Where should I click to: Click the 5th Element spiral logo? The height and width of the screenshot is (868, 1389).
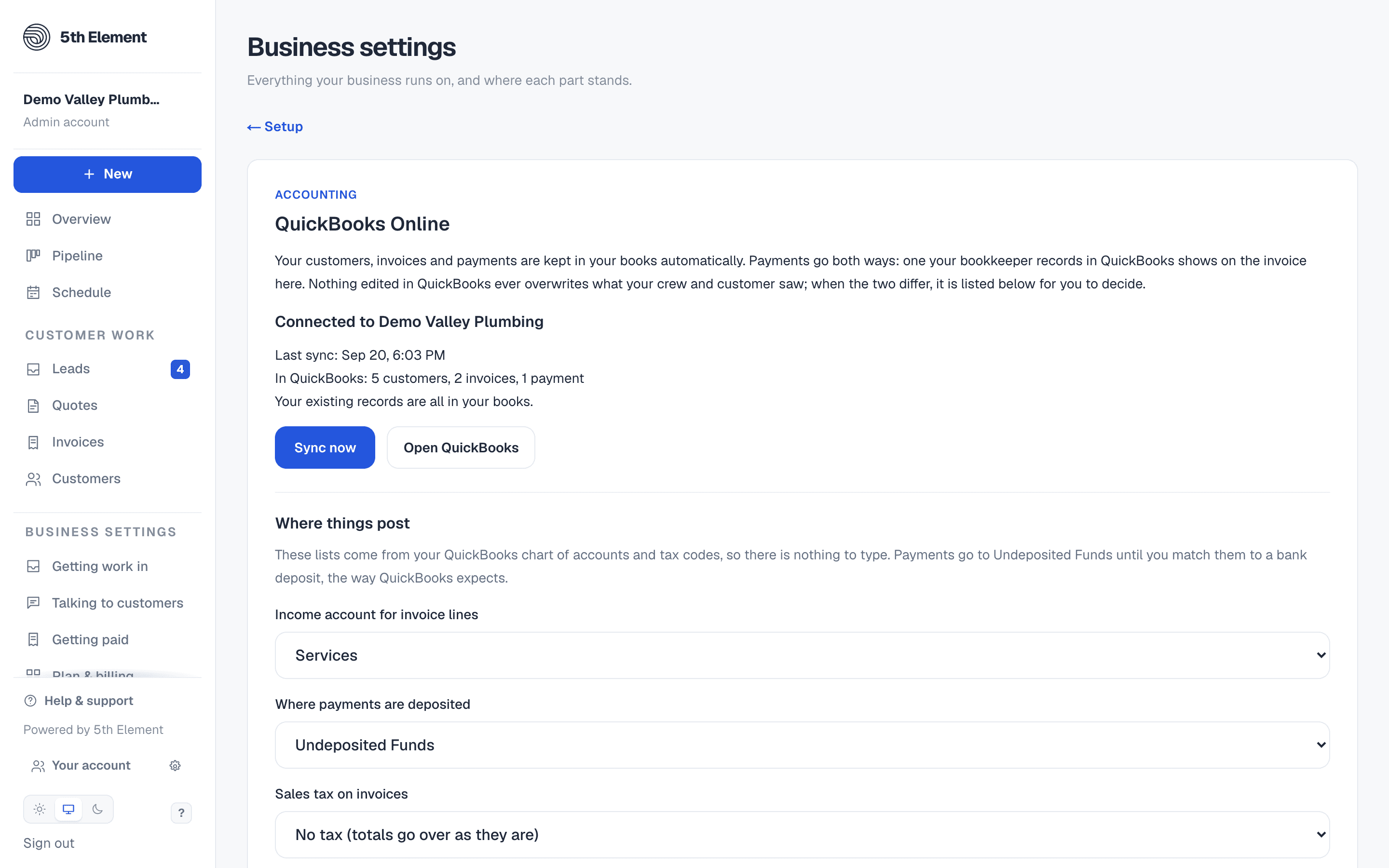tap(37, 37)
